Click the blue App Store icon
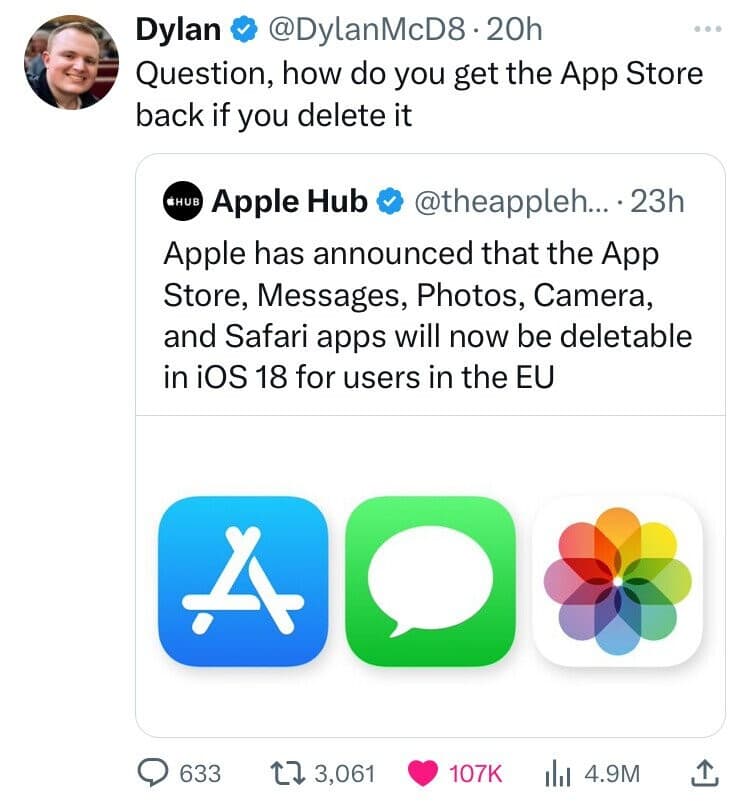Screen dimensions: 750x804 click(x=243, y=581)
